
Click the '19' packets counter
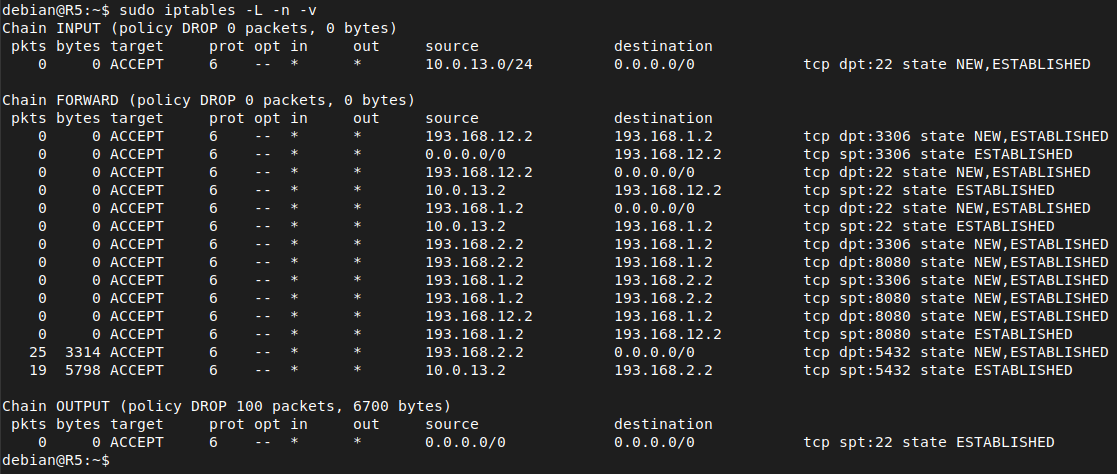pyautogui.click(x=38, y=370)
